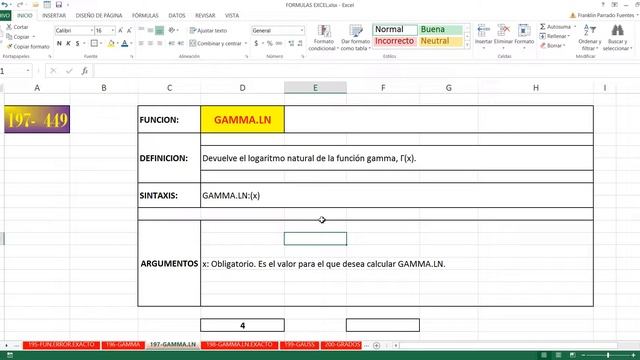Switch to FÓRMULAS ribbon tab
The image size is (640, 360).
[x=145, y=16]
